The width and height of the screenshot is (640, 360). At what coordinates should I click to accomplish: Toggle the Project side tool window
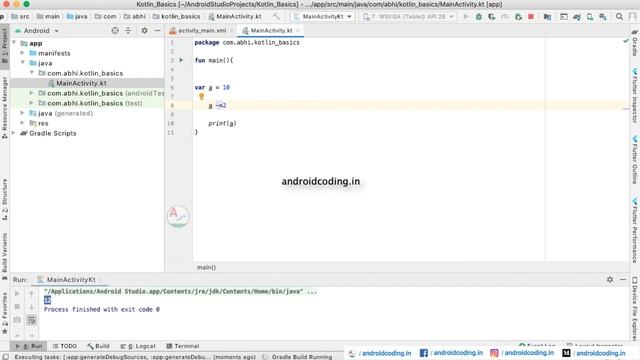click(4, 46)
